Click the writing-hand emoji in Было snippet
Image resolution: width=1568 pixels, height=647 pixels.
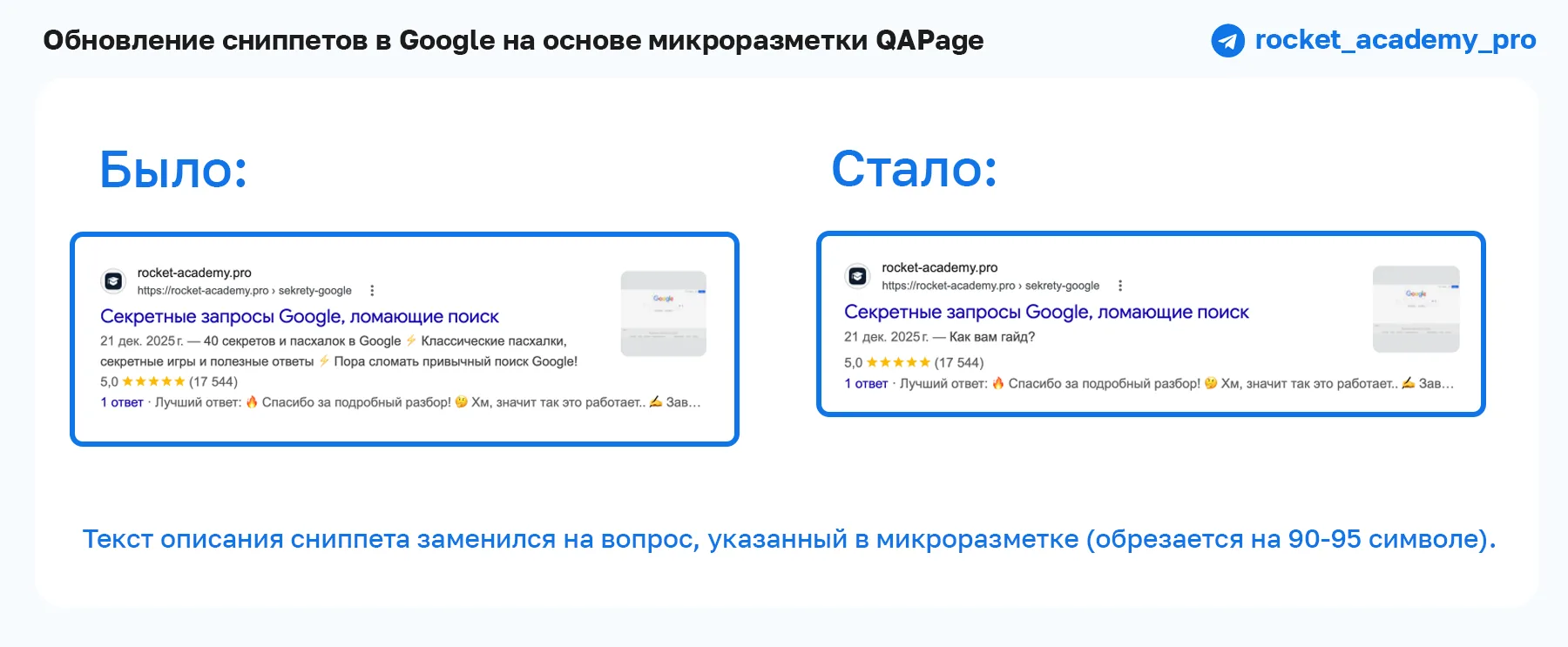point(655,401)
